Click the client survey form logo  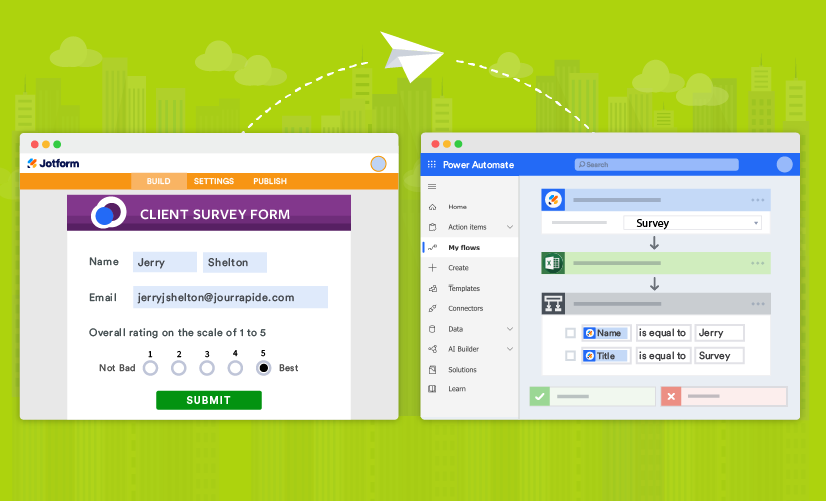coord(109,213)
